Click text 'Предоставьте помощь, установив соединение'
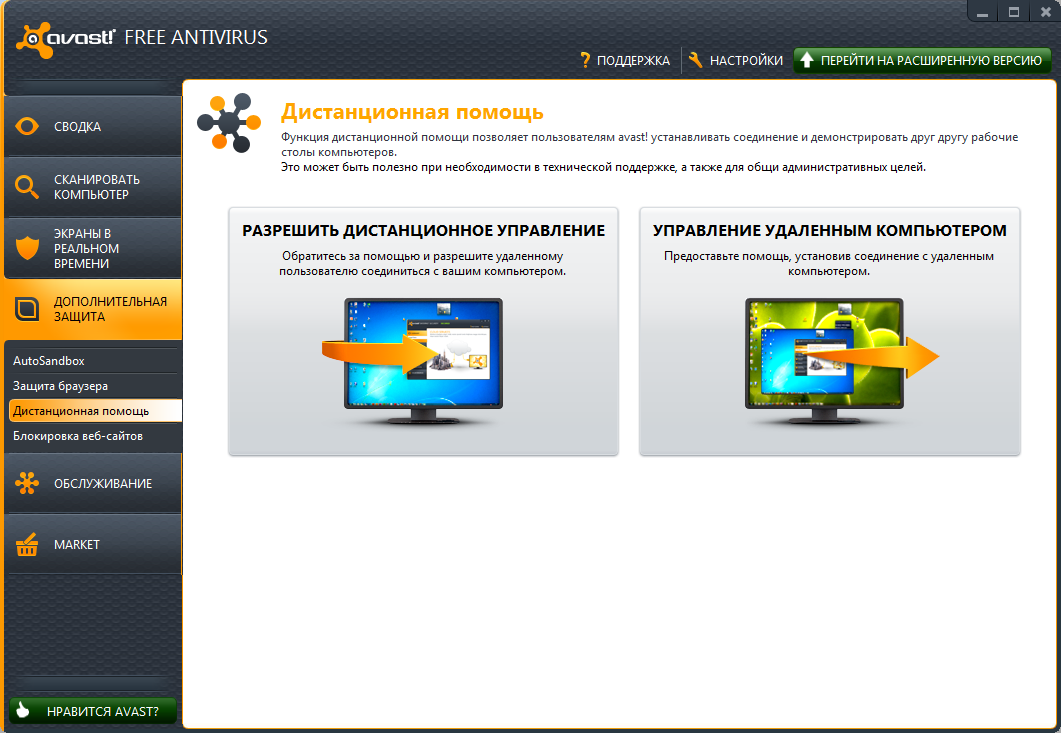This screenshot has height=733, width=1061. point(790,256)
